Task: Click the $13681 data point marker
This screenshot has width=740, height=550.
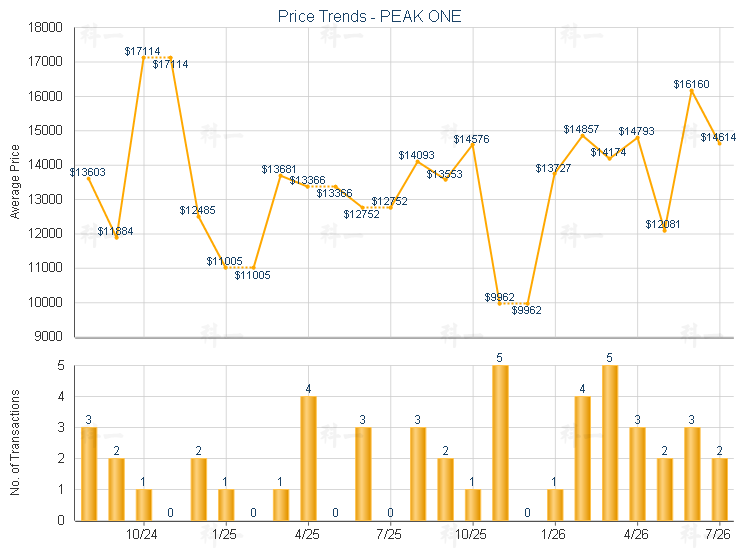Action: (x=280, y=176)
